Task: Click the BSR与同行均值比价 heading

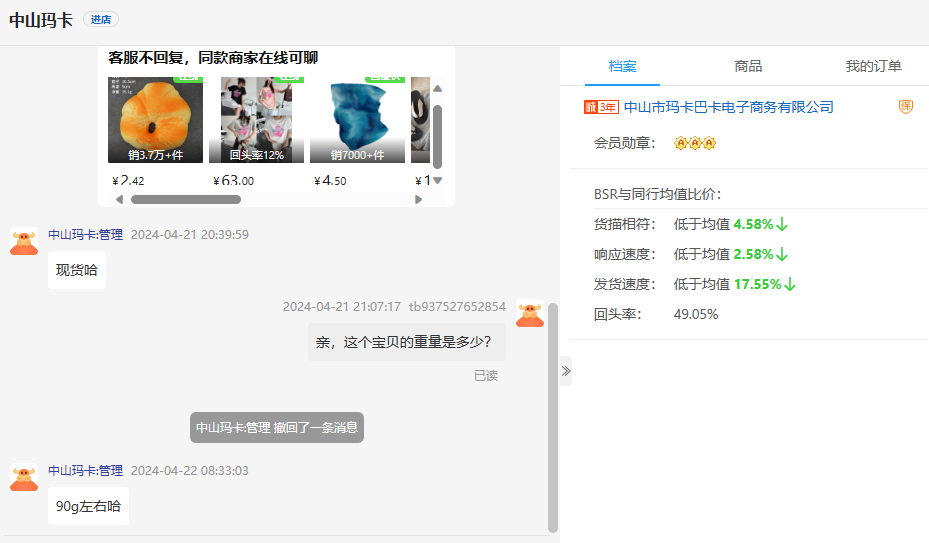Action: pyautogui.click(x=657, y=194)
